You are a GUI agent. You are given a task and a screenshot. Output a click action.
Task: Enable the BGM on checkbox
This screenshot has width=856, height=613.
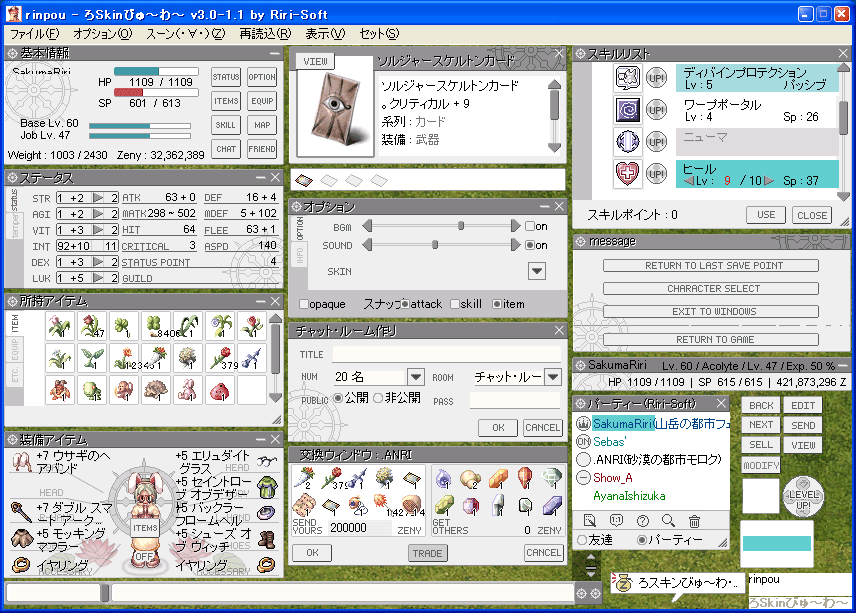click(530, 226)
